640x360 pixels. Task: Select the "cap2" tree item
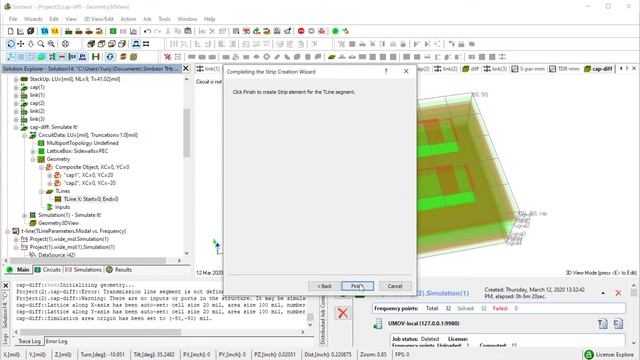pos(89,183)
